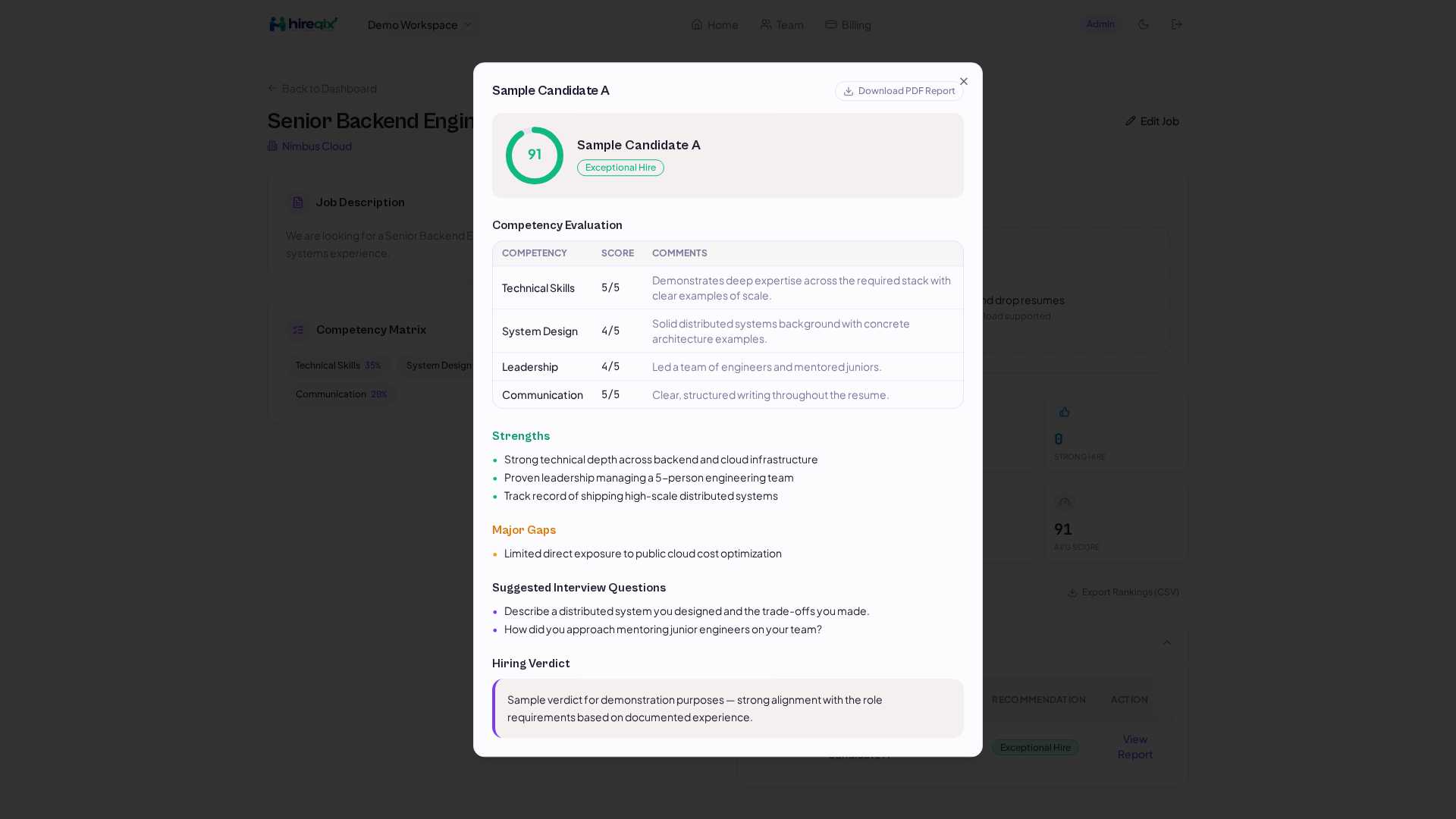Click the mentoring junior engineers interview question
The height and width of the screenshot is (819, 1456).
pyautogui.click(x=663, y=629)
